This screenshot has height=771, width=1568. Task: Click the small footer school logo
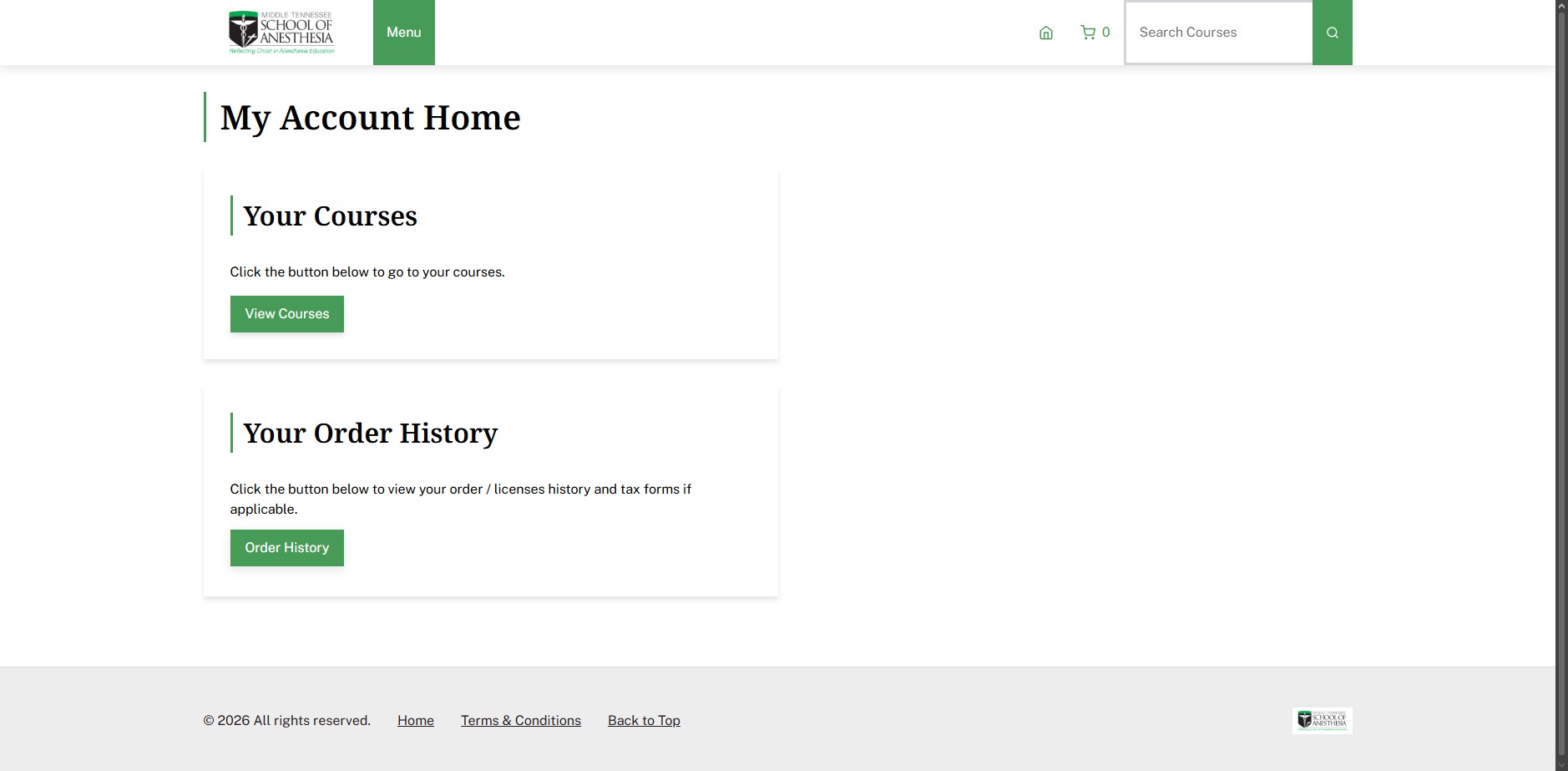coord(1323,721)
